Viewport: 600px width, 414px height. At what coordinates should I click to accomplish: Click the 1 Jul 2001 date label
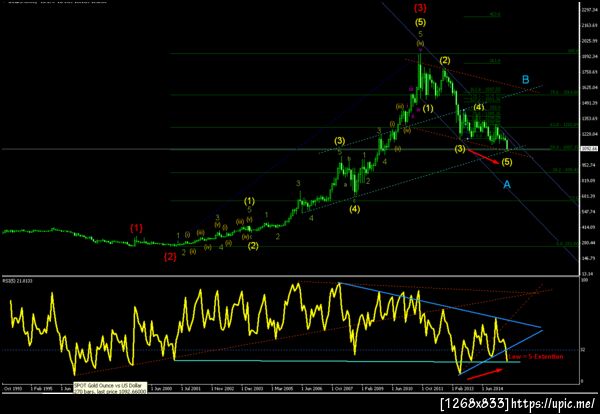191,388
